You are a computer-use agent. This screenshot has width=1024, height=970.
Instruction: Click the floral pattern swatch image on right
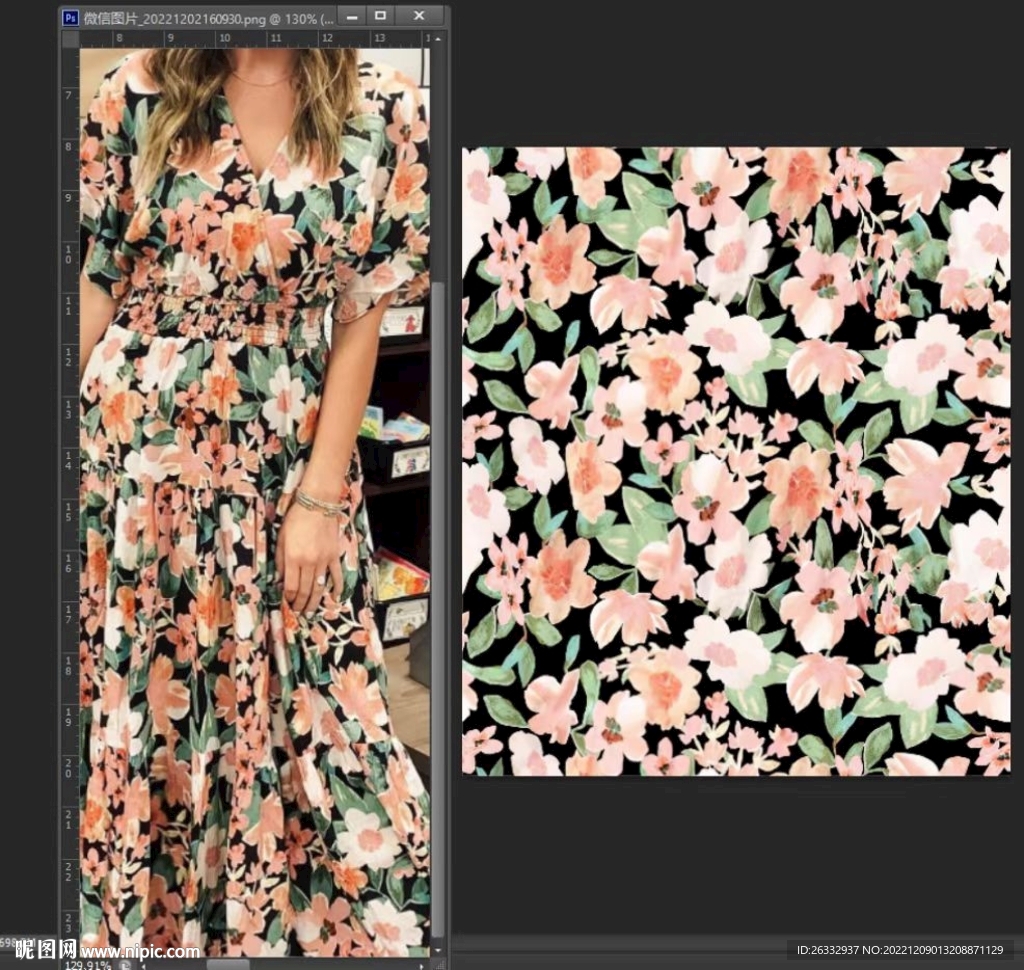coord(735,460)
